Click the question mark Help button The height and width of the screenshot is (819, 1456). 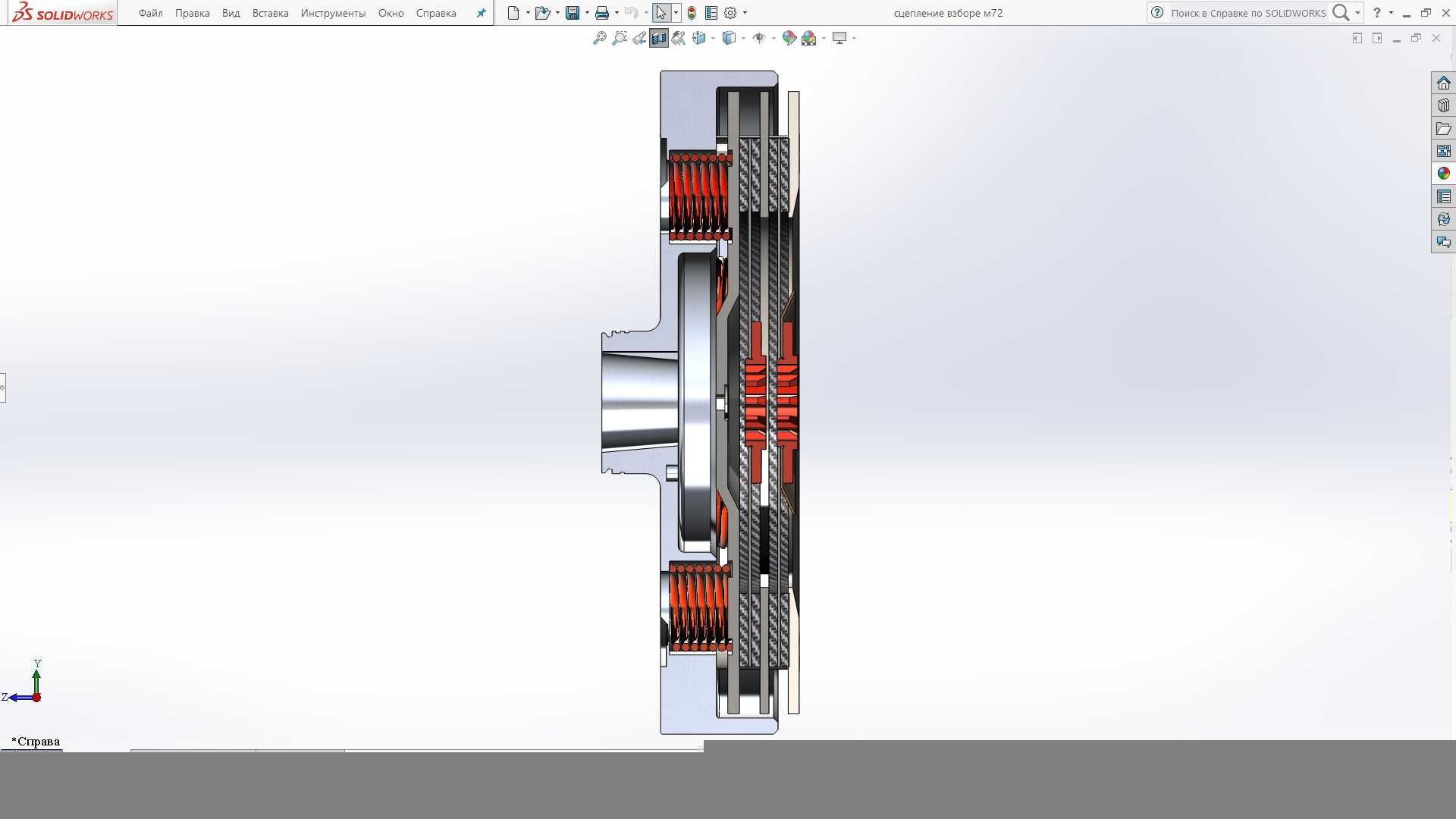point(1377,13)
